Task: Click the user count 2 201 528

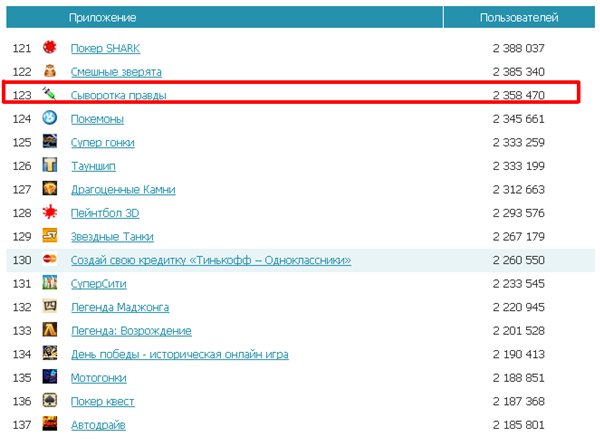Action: click(x=518, y=331)
